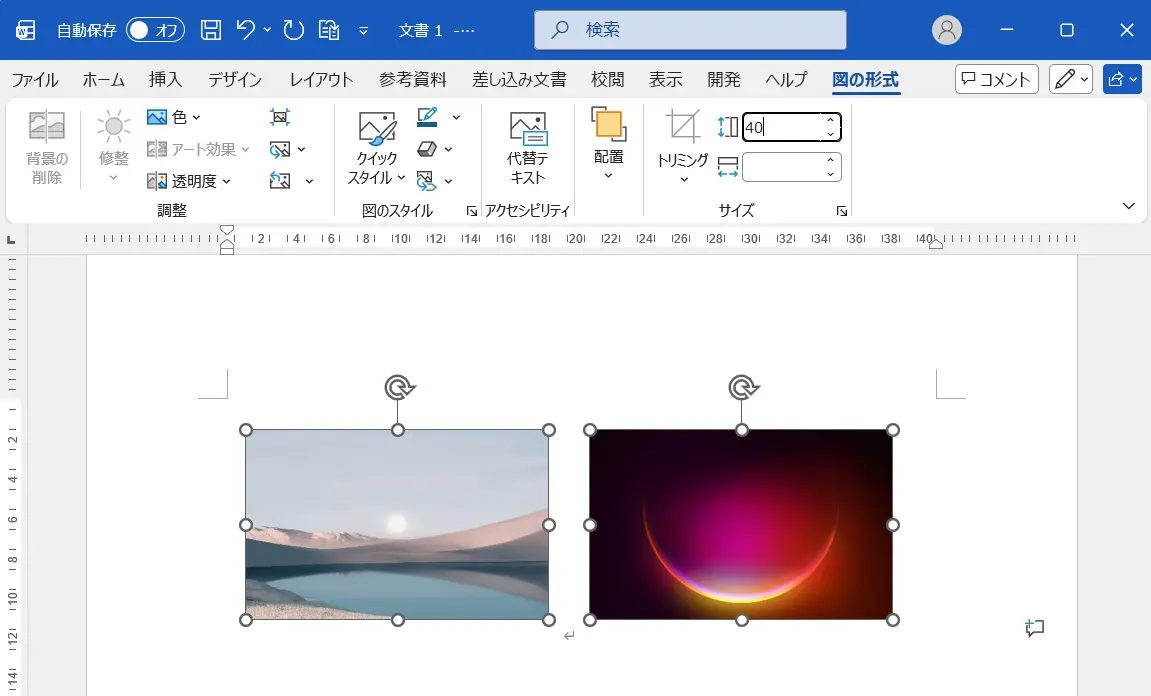Image resolution: width=1151 pixels, height=696 pixels.
Task: Switch to the Insert (挿入) tab
Action: [x=165, y=79]
